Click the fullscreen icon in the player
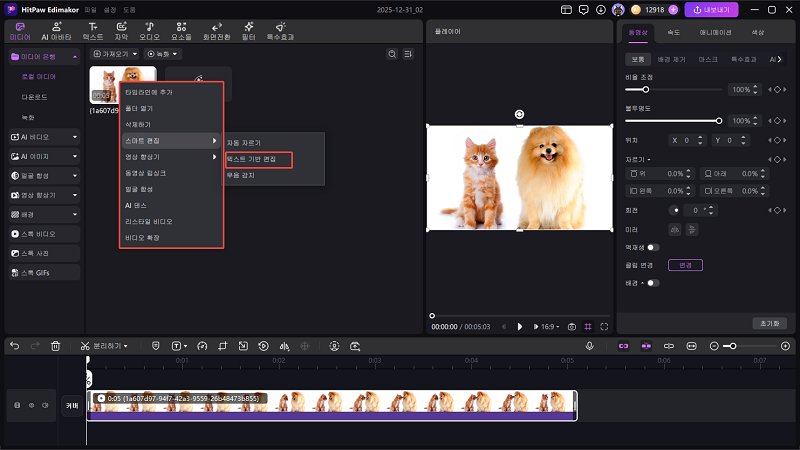This screenshot has height=450, width=800. 603,326
